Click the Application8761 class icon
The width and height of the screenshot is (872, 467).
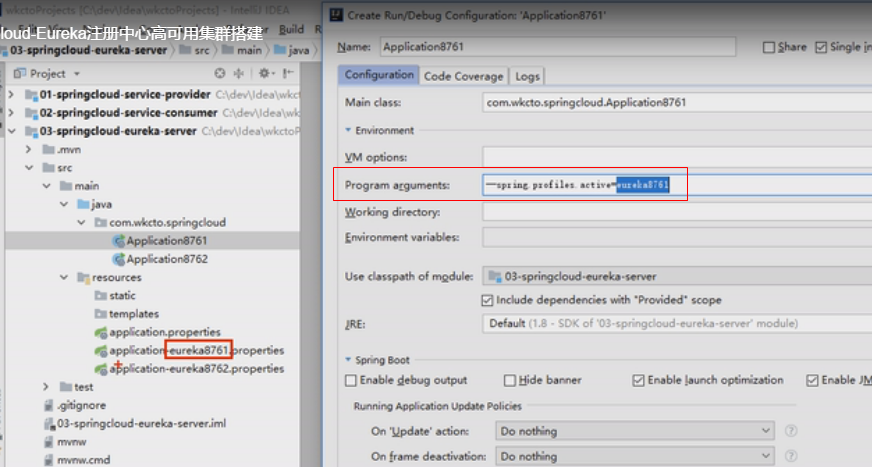(x=118, y=241)
